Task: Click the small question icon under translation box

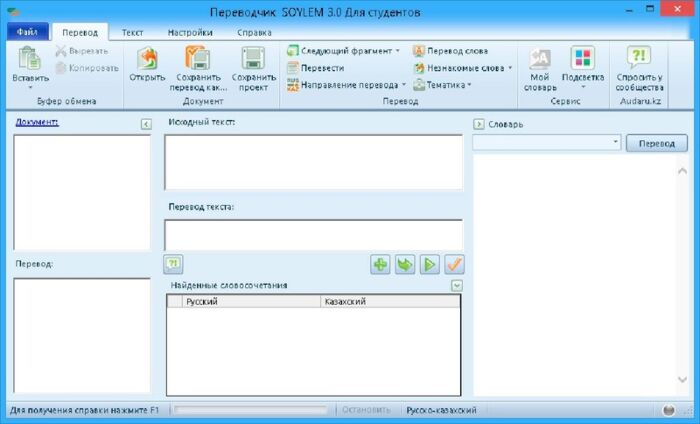Action: coord(174,264)
